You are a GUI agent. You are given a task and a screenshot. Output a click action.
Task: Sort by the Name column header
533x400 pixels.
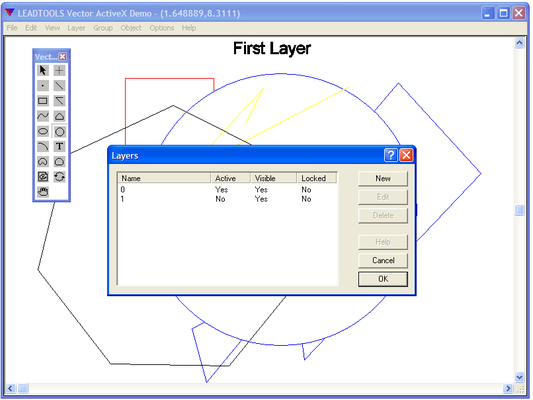(x=164, y=178)
